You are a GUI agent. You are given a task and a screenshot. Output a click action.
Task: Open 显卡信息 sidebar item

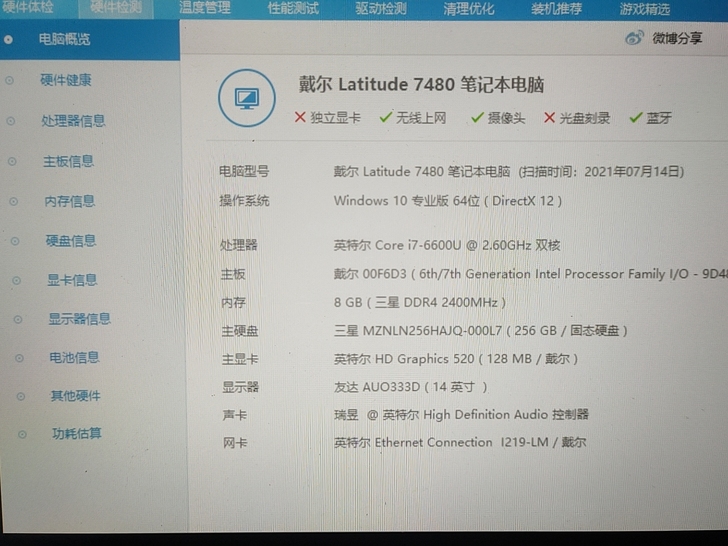click(x=72, y=280)
